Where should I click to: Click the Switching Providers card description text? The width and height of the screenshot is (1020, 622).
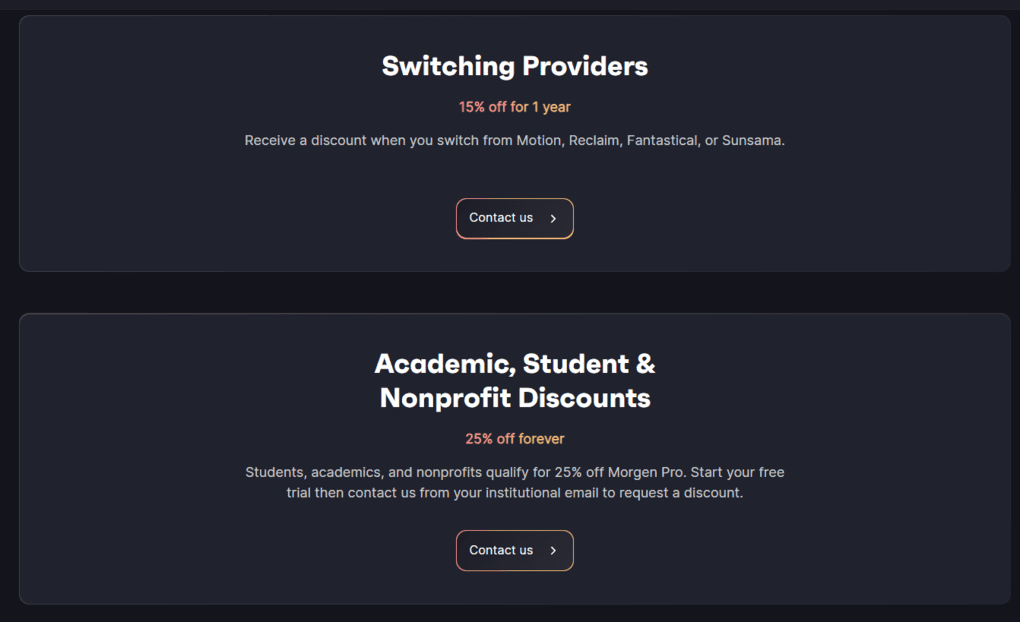[514, 140]
